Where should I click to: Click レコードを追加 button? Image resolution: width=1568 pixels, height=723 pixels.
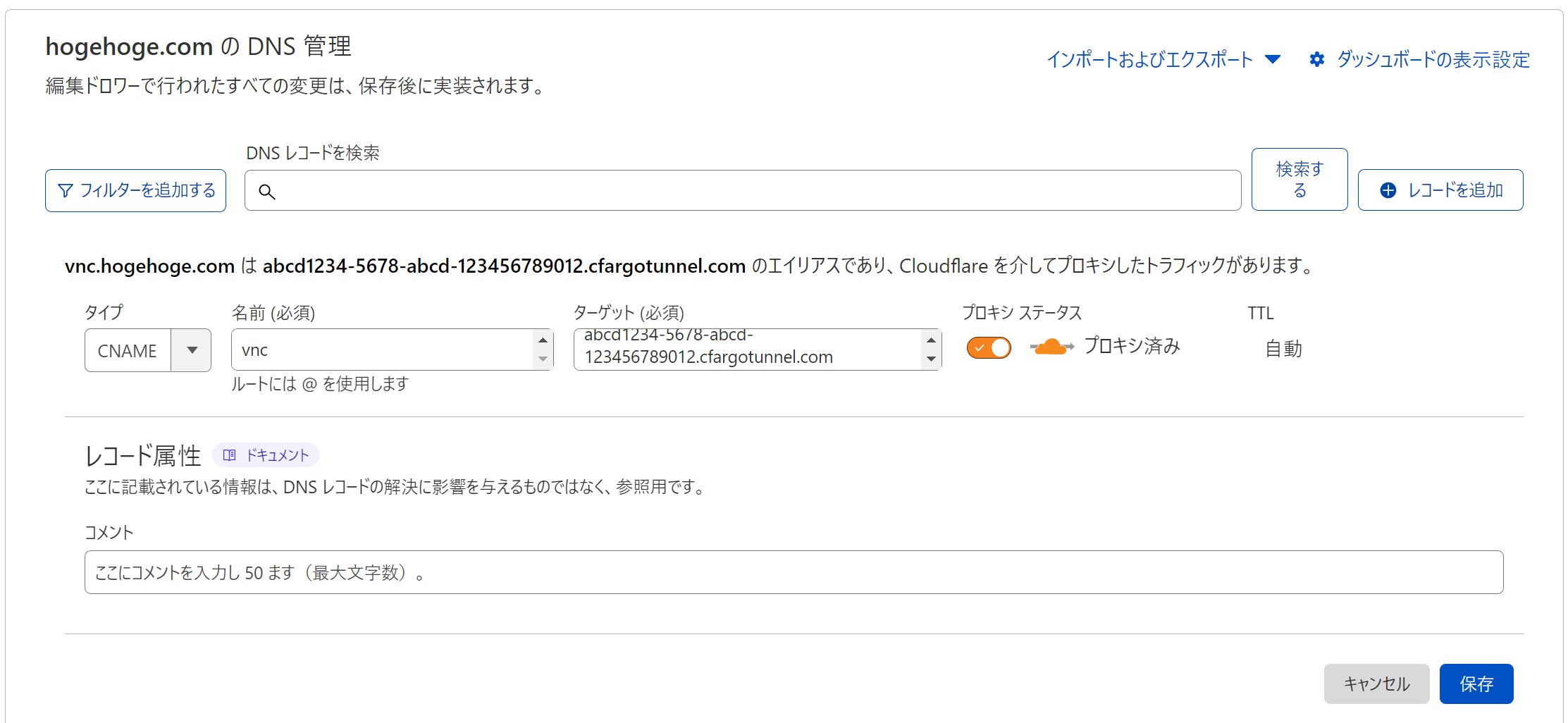1440,190
